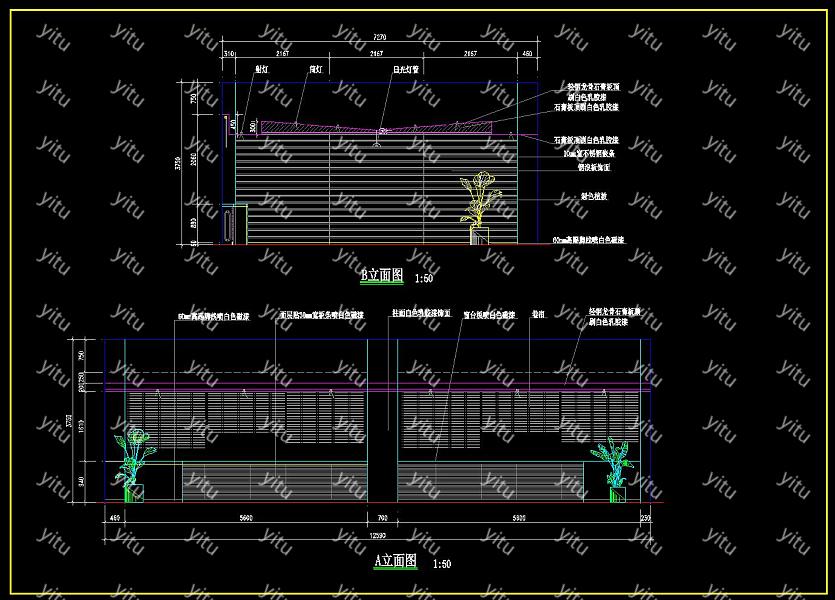835x600 pixels.
Task: Click the 日光灯管 fluorescent tube label
Action: (x=405, y=69)
